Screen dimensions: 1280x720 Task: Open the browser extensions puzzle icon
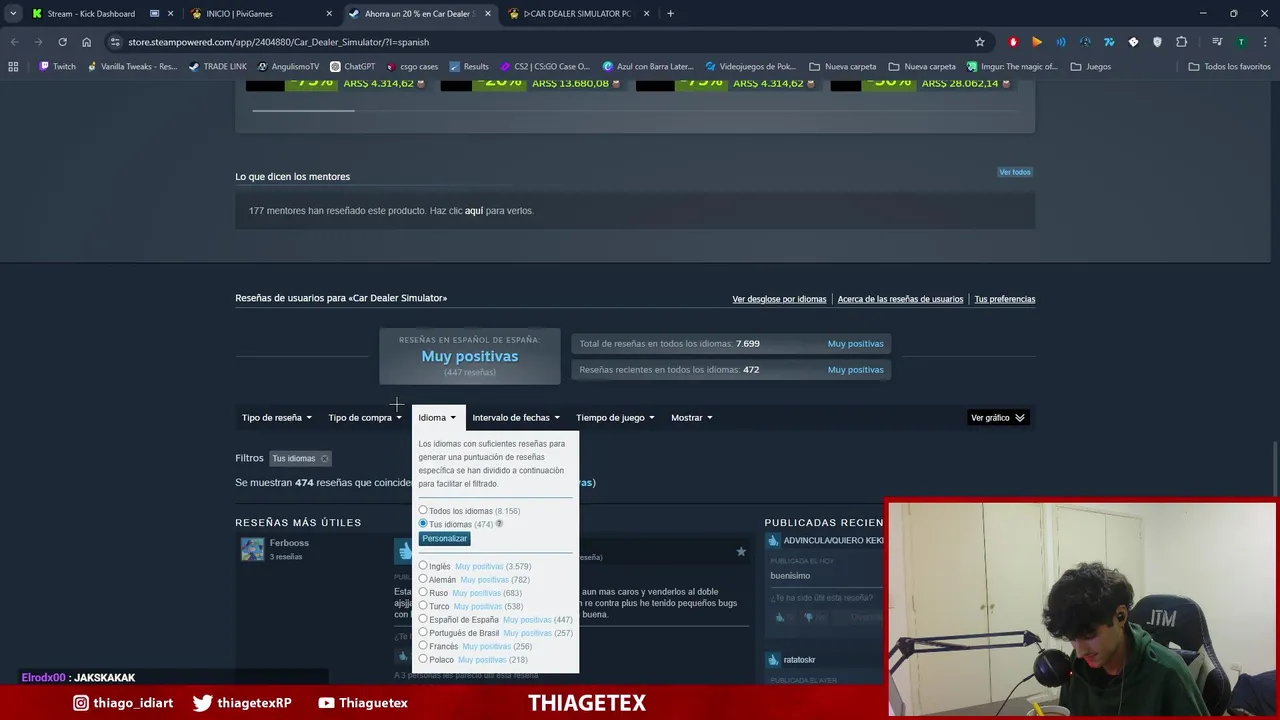1181,42
